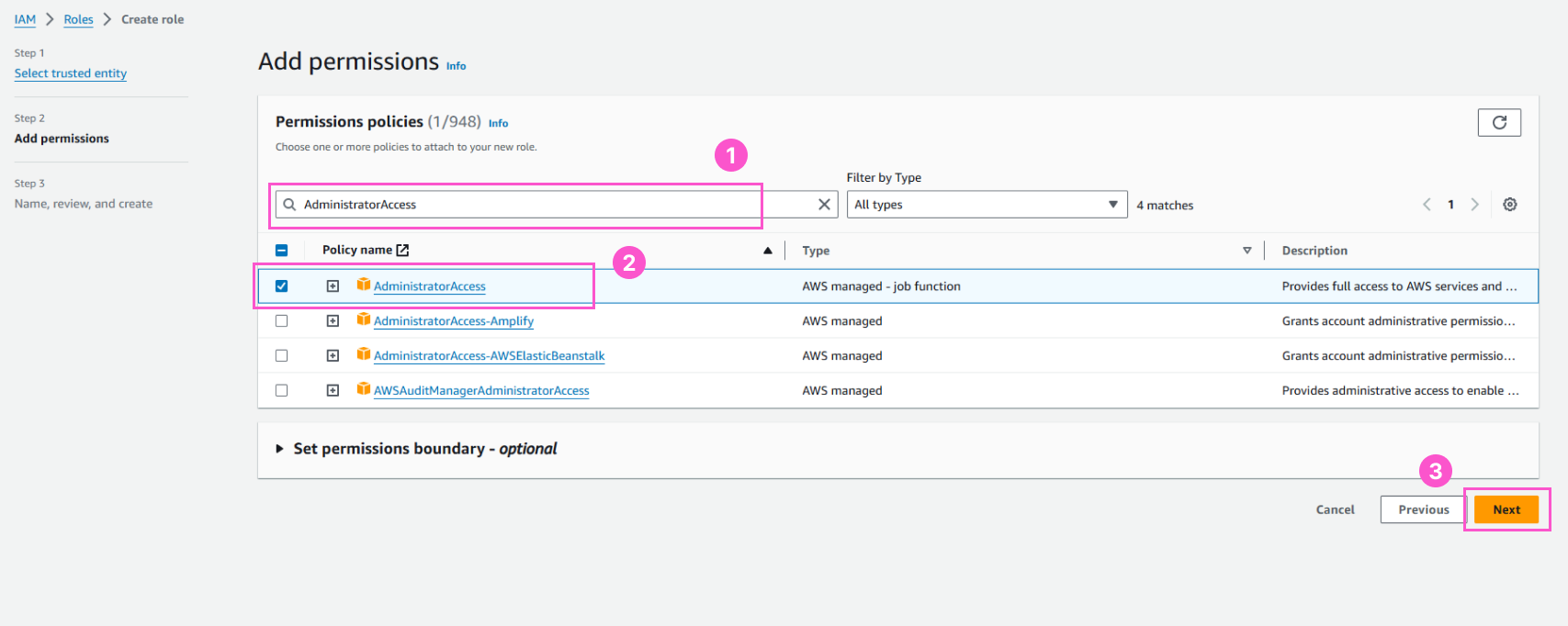This screenshot has height=626, width=1568.
Task: Expand the AdministratorAccess-Amplify policy row
Action: click(333, 321)
